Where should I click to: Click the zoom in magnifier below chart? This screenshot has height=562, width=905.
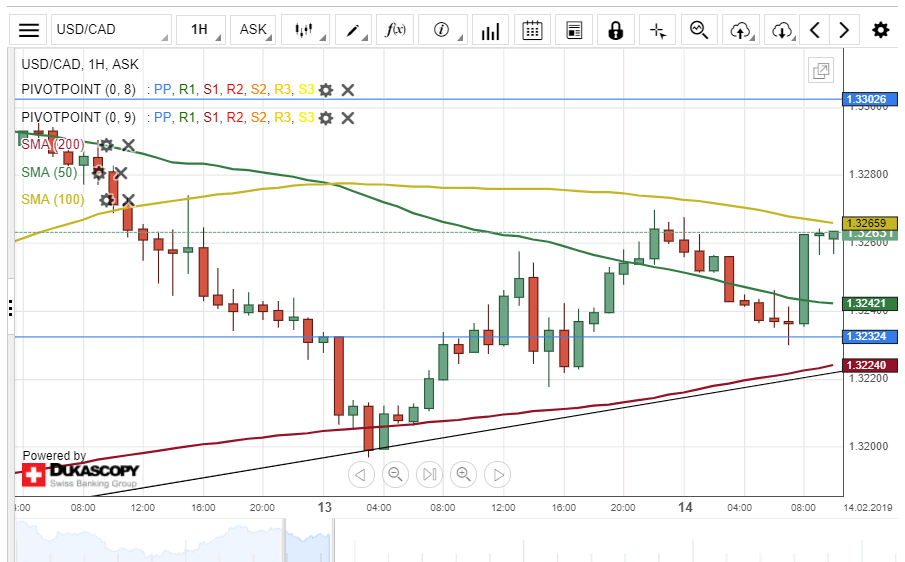(463, 474)
